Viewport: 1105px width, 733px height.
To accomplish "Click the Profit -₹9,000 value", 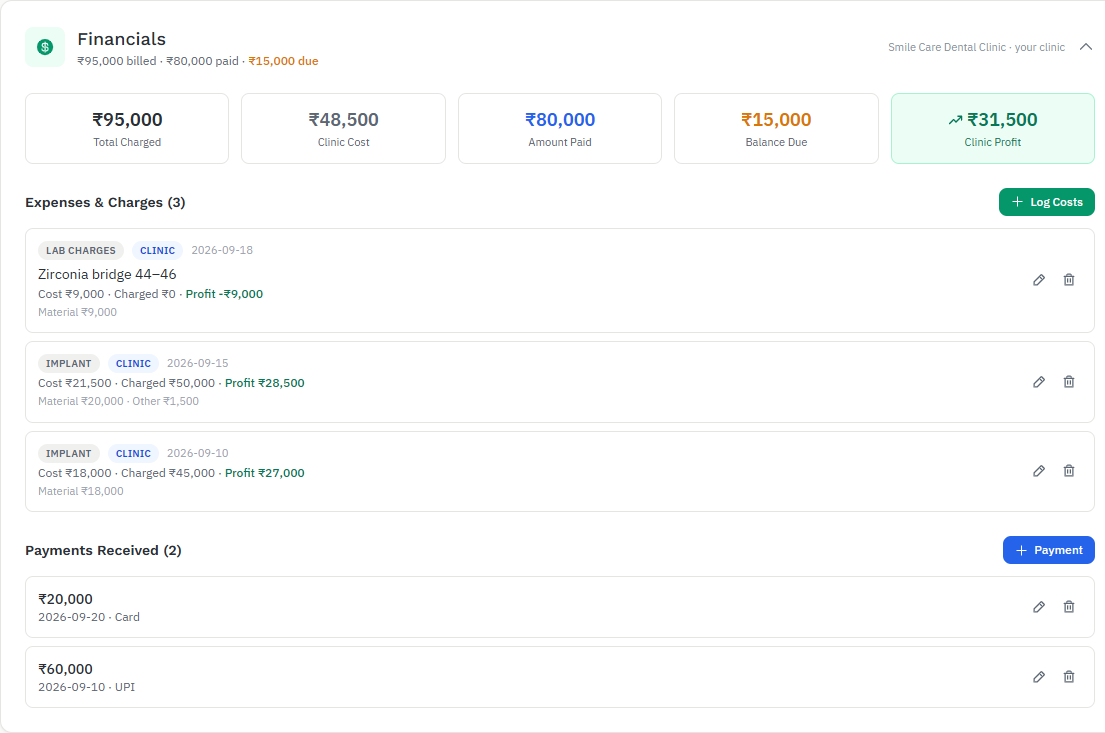I will (x=224, y=294).
